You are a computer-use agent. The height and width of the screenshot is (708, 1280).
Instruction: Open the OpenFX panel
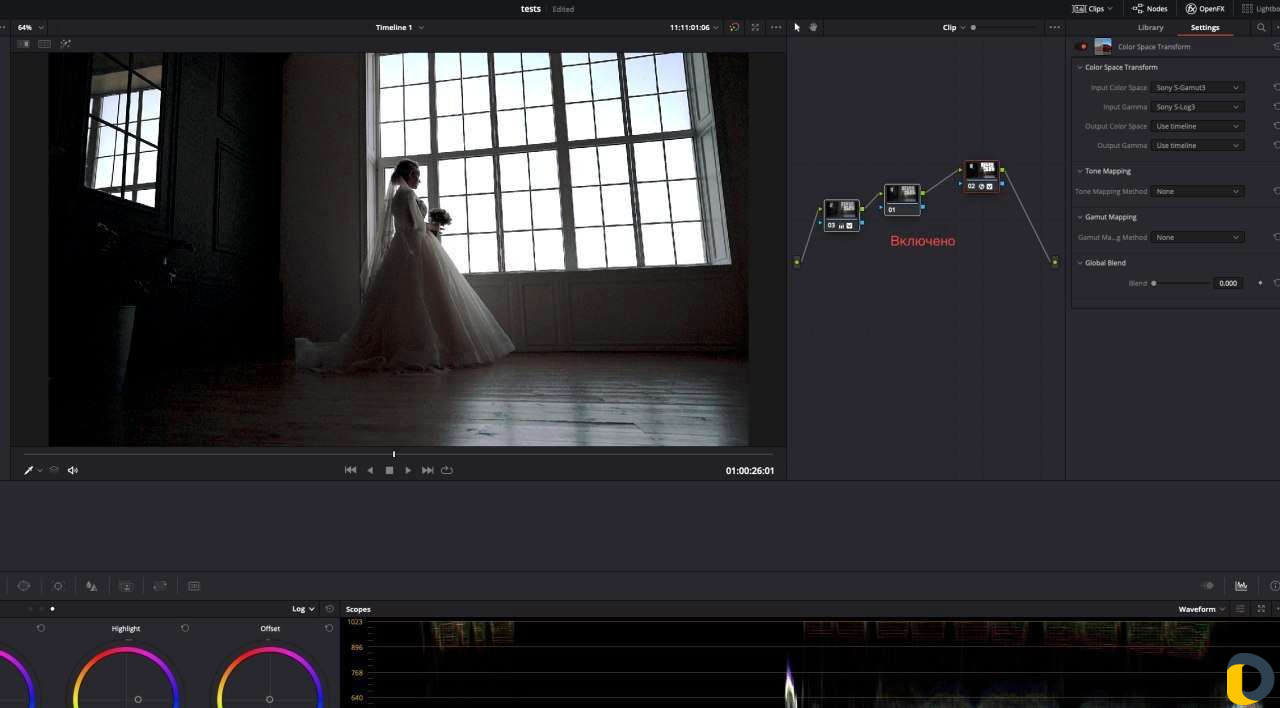tap(1205, 8)
